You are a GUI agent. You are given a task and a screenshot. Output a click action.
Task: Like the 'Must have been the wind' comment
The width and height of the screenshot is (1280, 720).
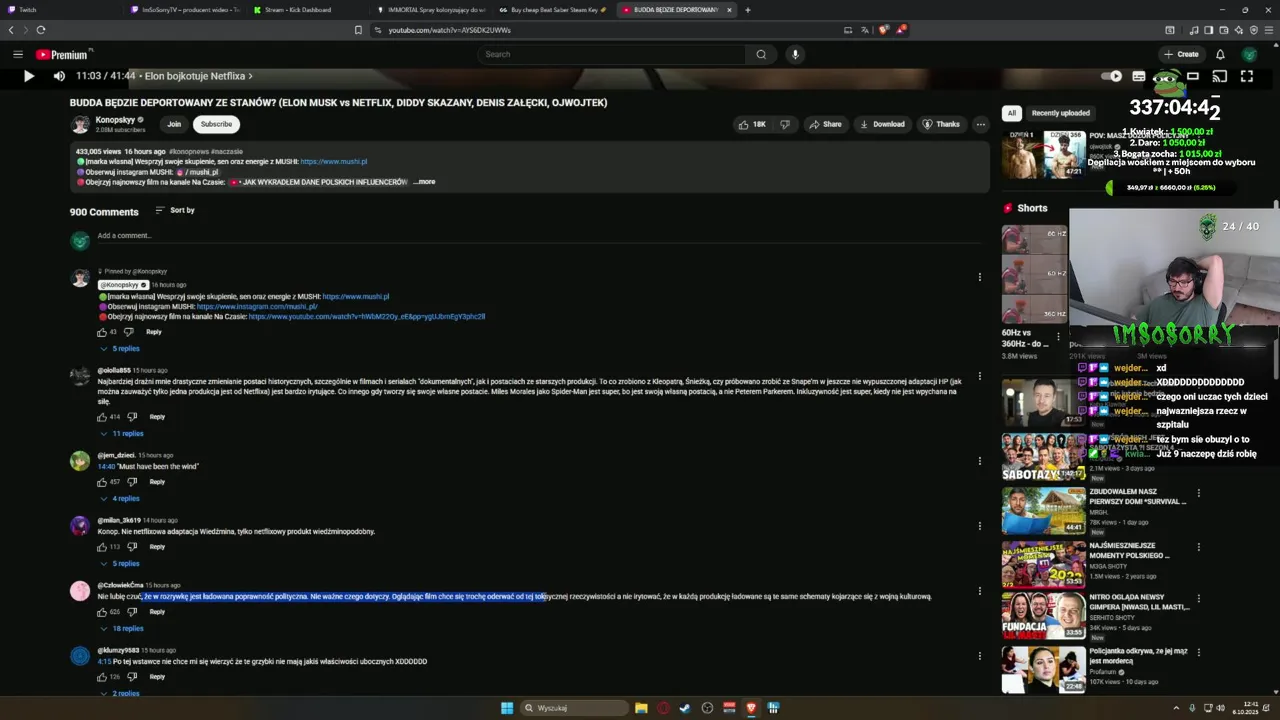click(102, 481)
